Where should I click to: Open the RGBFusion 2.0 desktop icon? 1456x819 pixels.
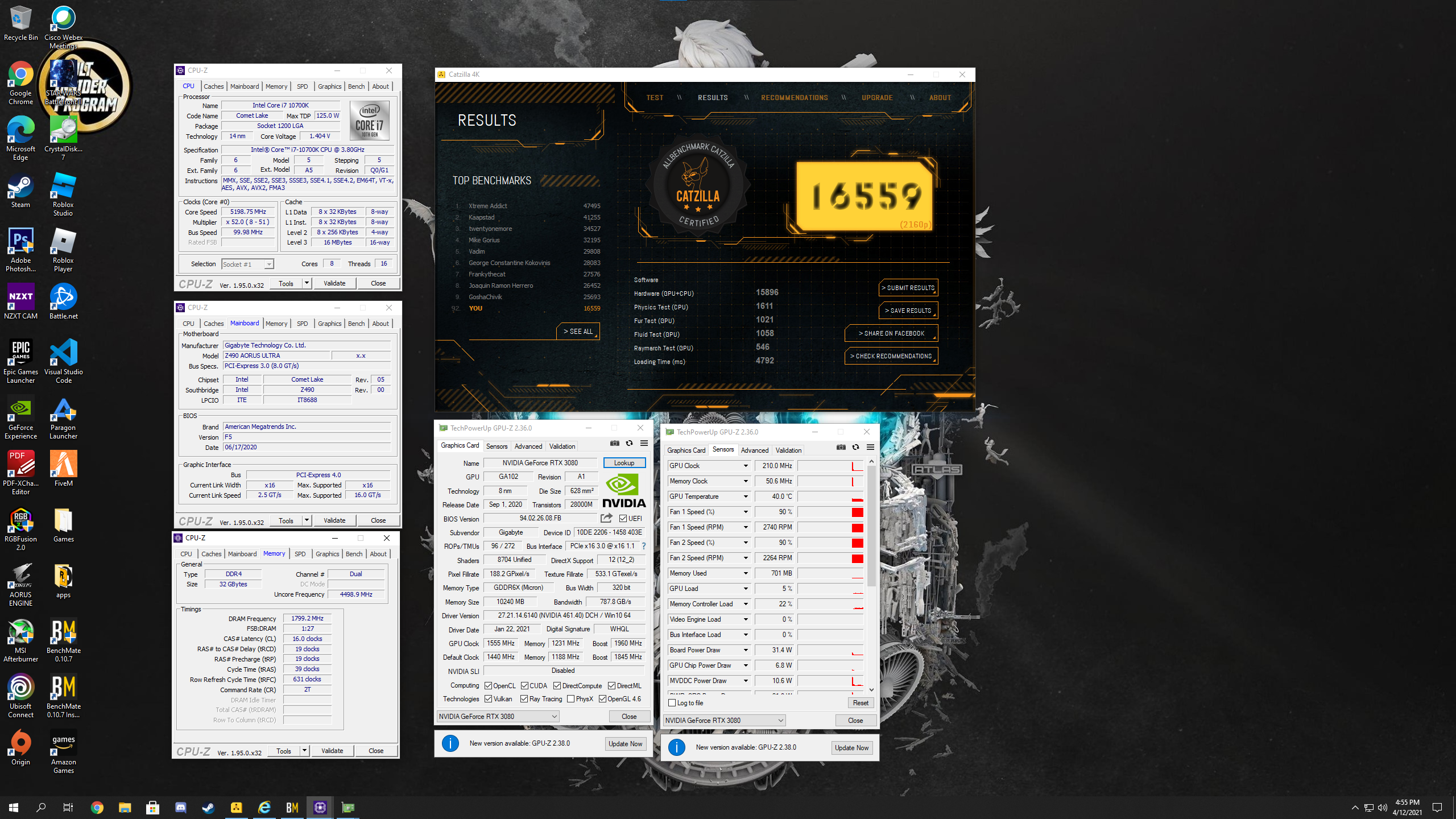(20, 529)
